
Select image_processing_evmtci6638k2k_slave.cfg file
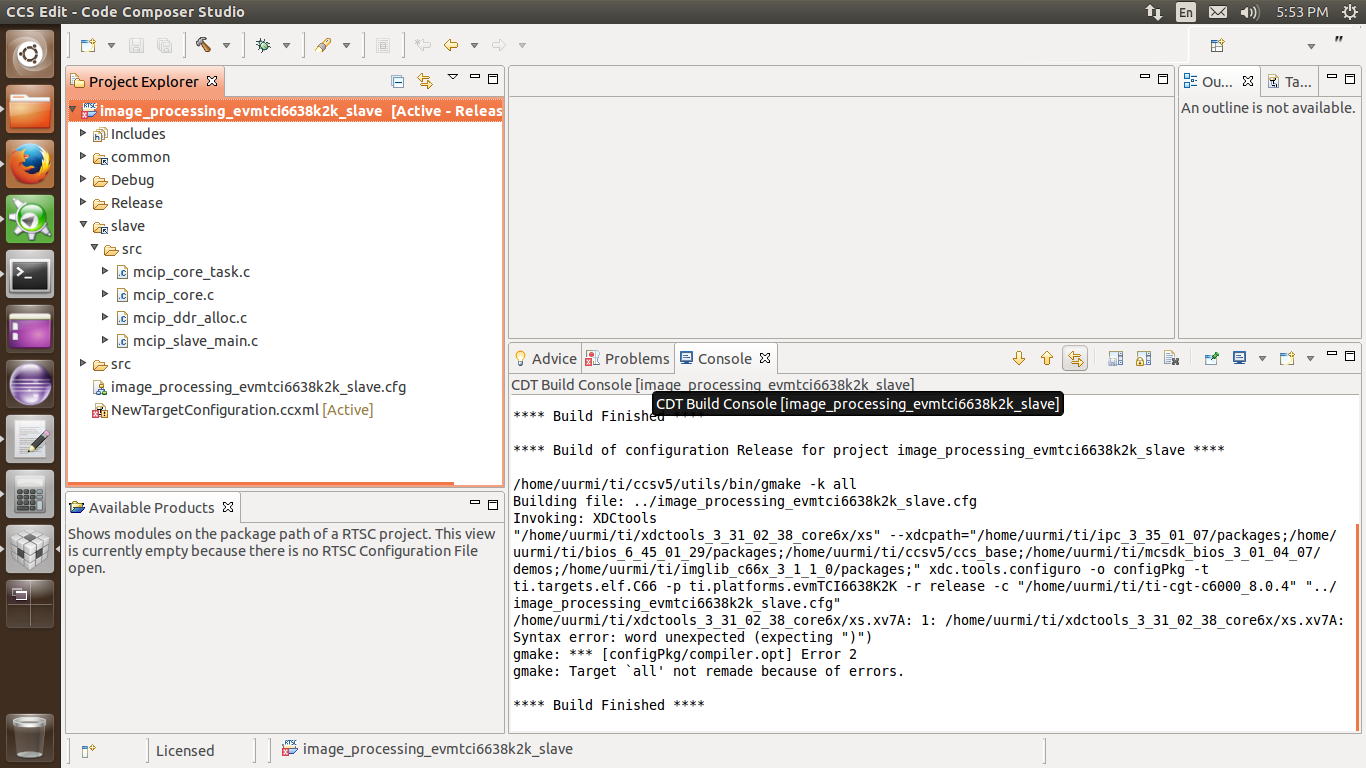coord(258,387)
